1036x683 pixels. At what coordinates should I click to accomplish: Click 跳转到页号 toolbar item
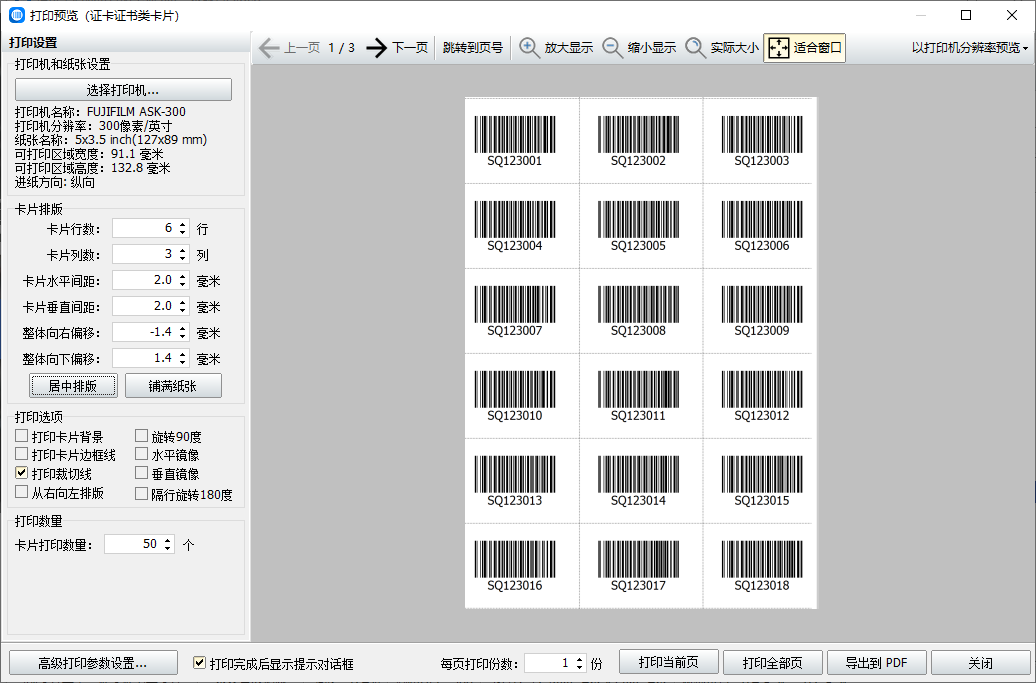click(472, 48)
